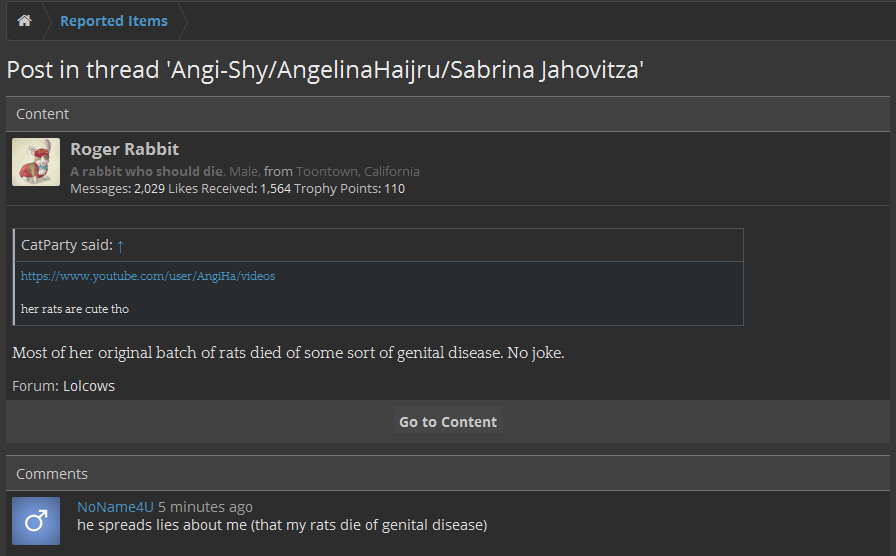Jump to CatParty's original post arrow
Viewport: 896px width, 556px height.
pos(121,246)
